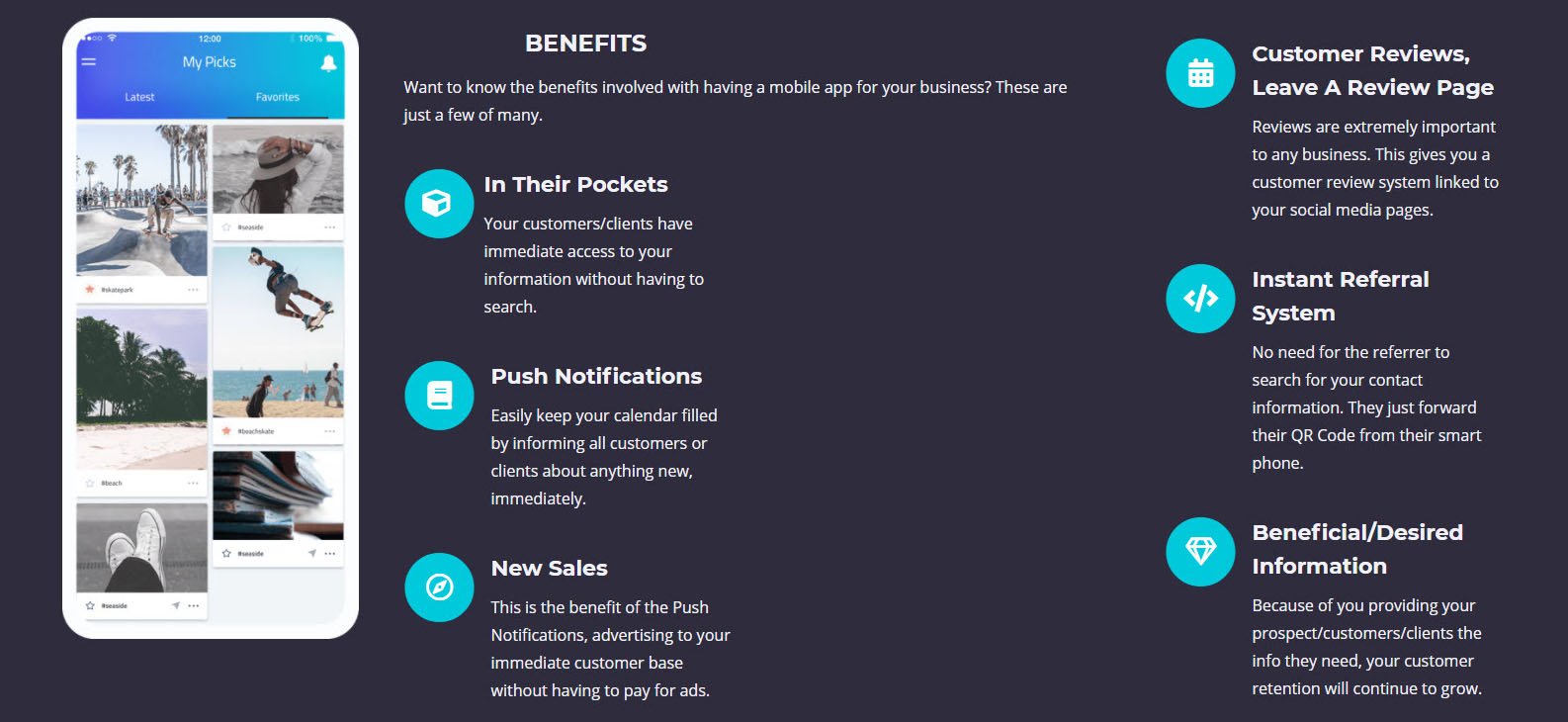Image resolution: width=1568 pixels, height=722 pixels.
Task: Open three-dot menu on #skatepark card
Action: (193, 290)
